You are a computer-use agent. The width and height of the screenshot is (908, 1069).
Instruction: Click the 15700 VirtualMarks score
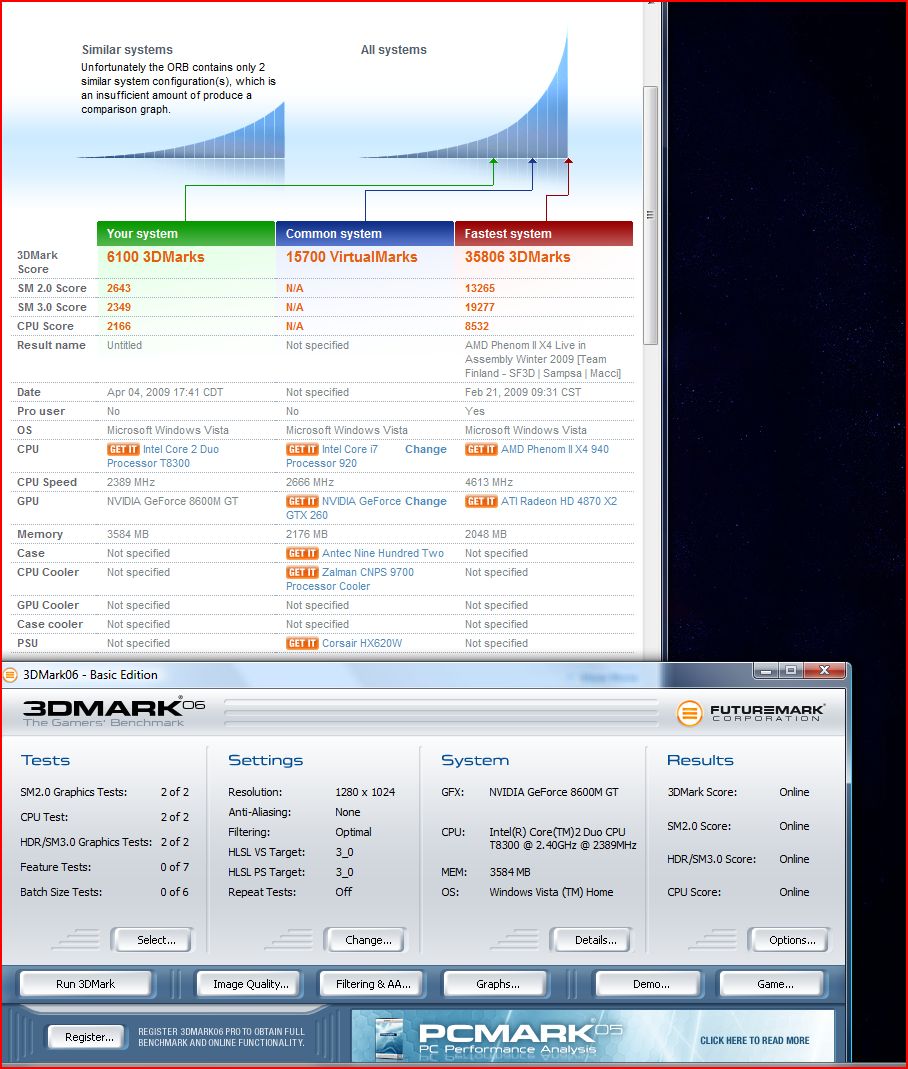(352, 257)
